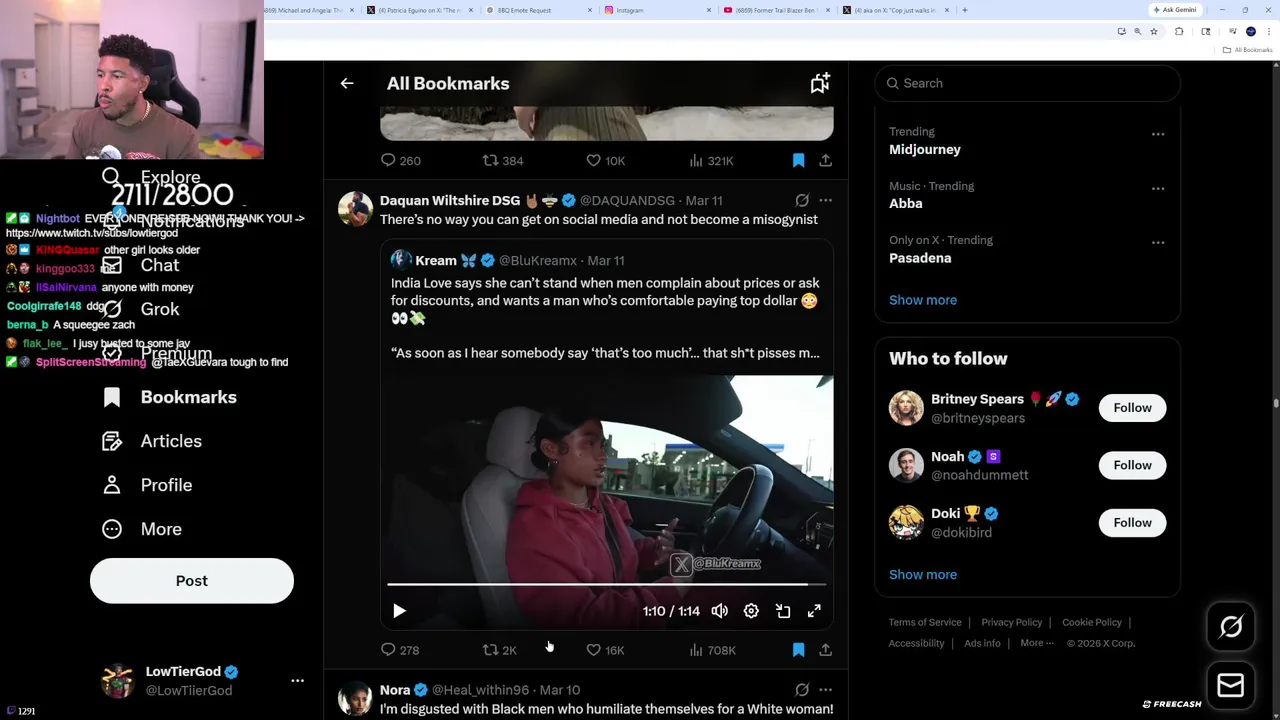1280x720 pixels.
Task: Follow Britney Spears
Action: click(1132, 408)
